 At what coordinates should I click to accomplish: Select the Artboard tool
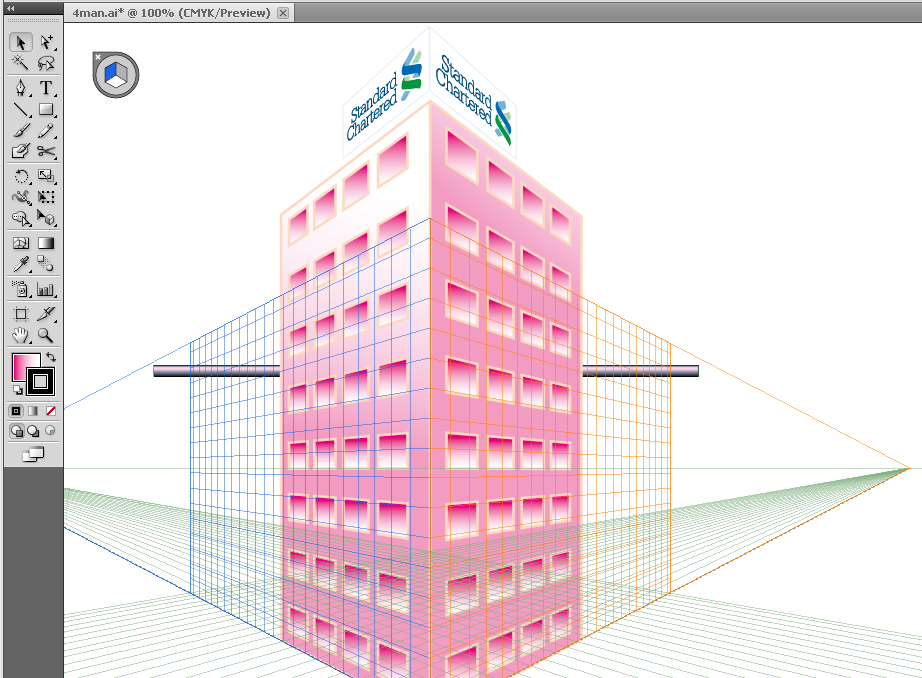tap(21, 313)
